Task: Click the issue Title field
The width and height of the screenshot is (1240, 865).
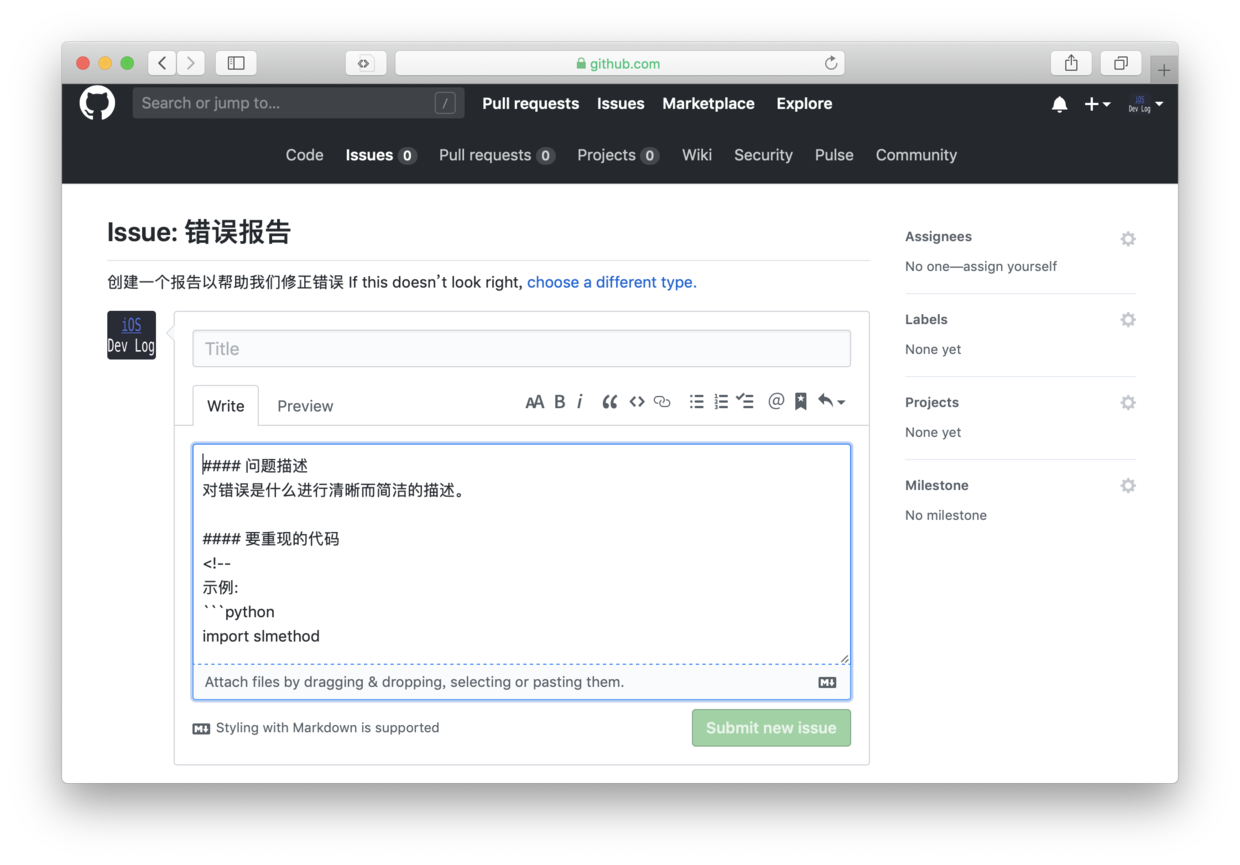Action: pyautogui.click(x=521, y=349)
